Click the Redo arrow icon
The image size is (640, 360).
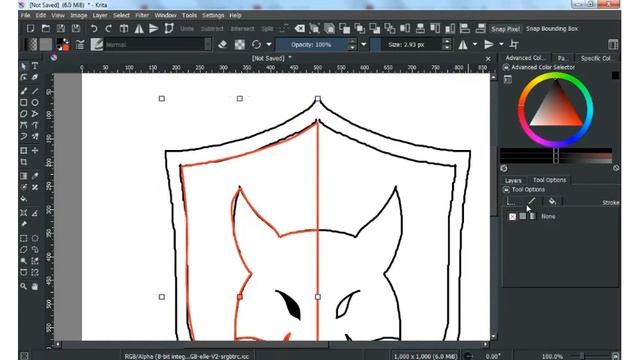coord(109,29)
